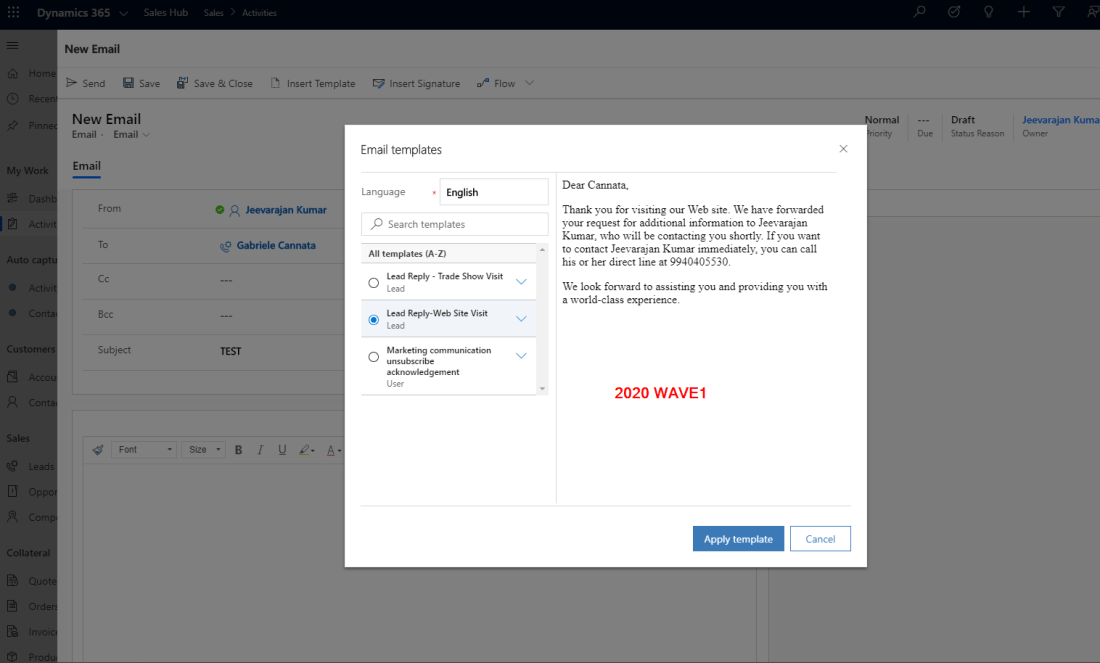Click the Apply template button
Viewport: 1100px width, 663px height.
[x=738, y=539]
